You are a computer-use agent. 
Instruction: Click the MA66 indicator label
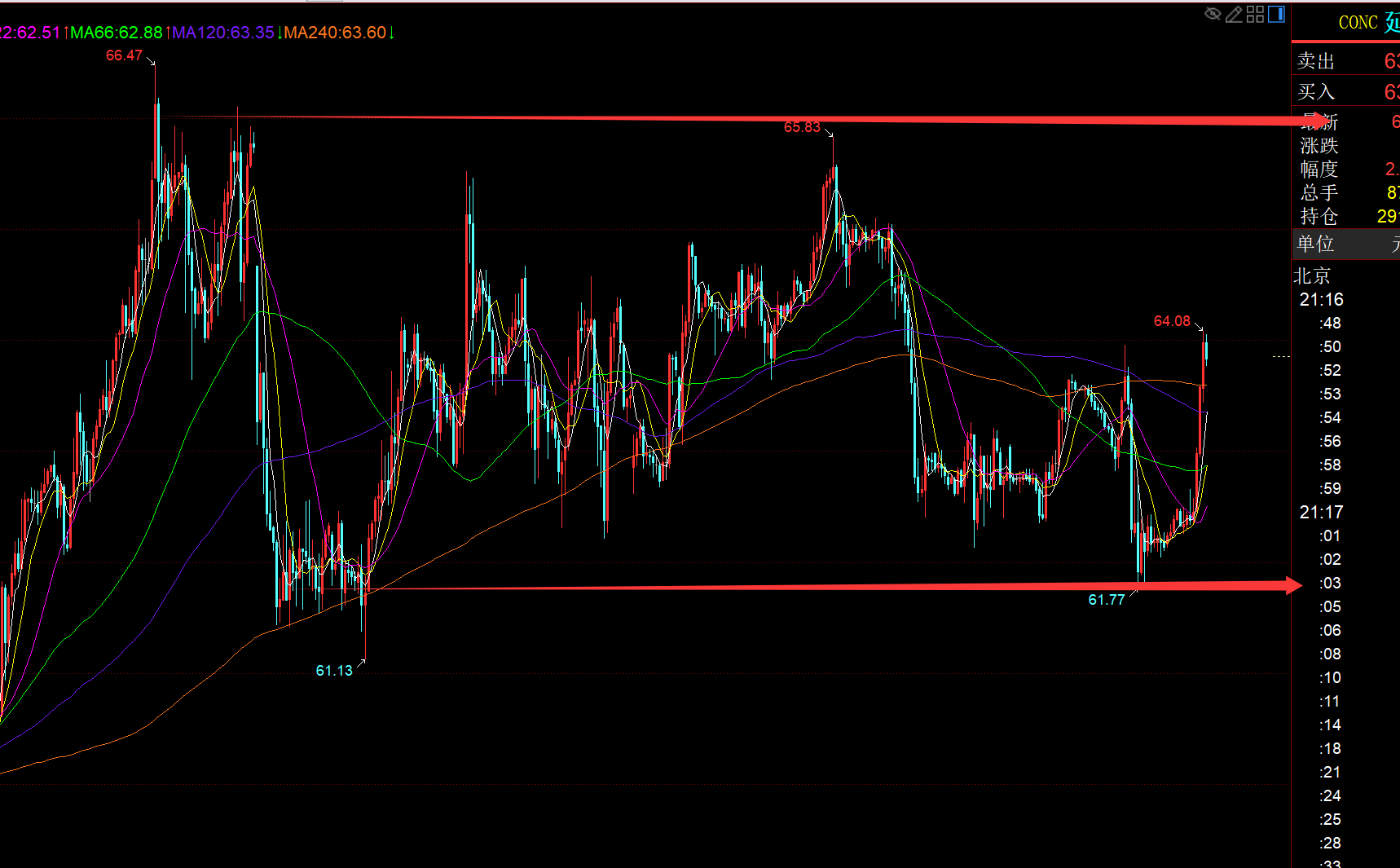pos(117,33)
